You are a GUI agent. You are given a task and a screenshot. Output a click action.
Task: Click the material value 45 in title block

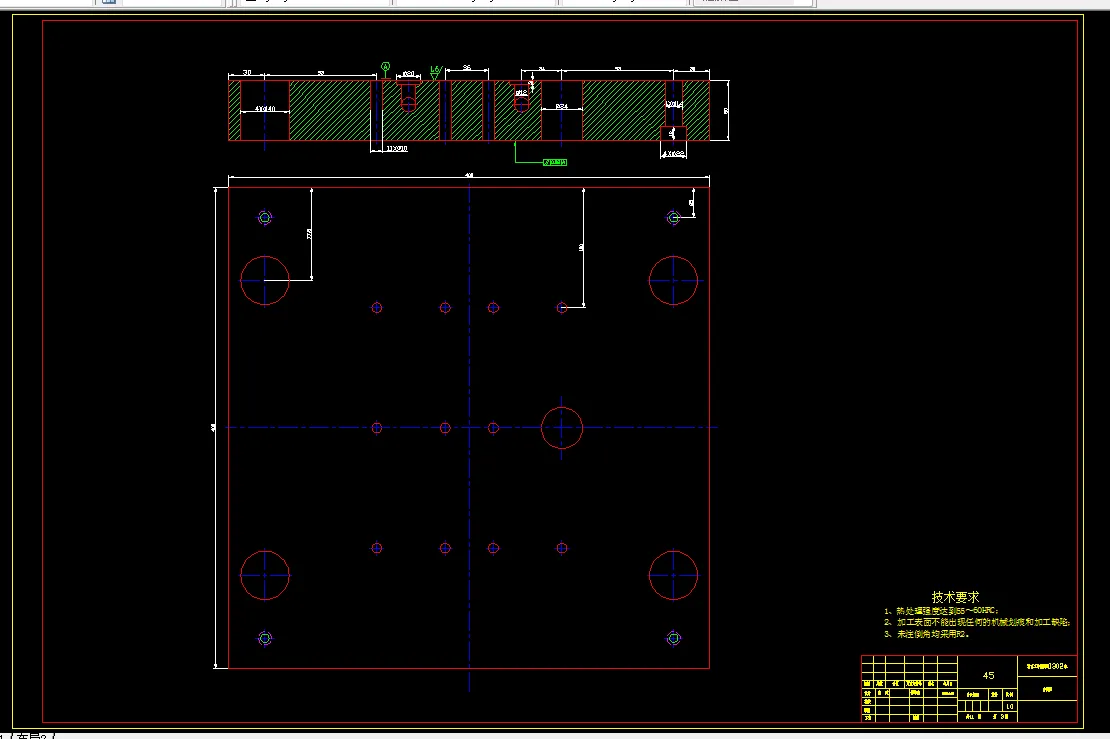[x=988, y=675]
